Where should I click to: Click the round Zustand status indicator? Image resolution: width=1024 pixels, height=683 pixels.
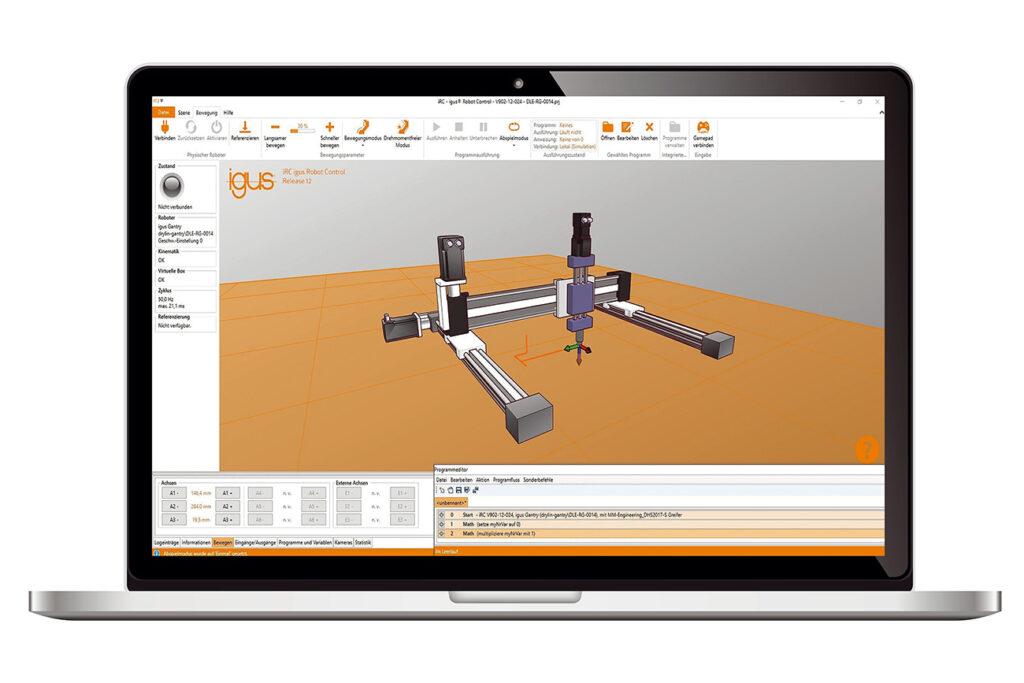(x=172, y=186)
